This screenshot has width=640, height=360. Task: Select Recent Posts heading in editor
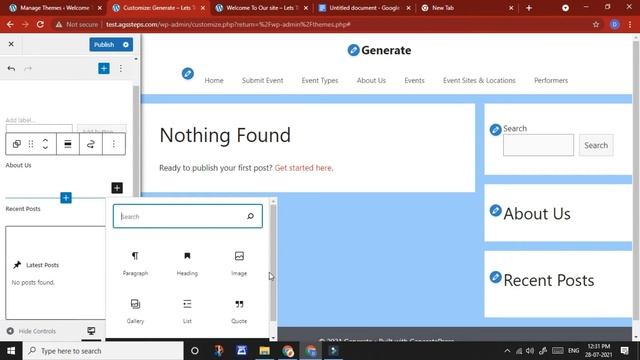coord(23,209)
